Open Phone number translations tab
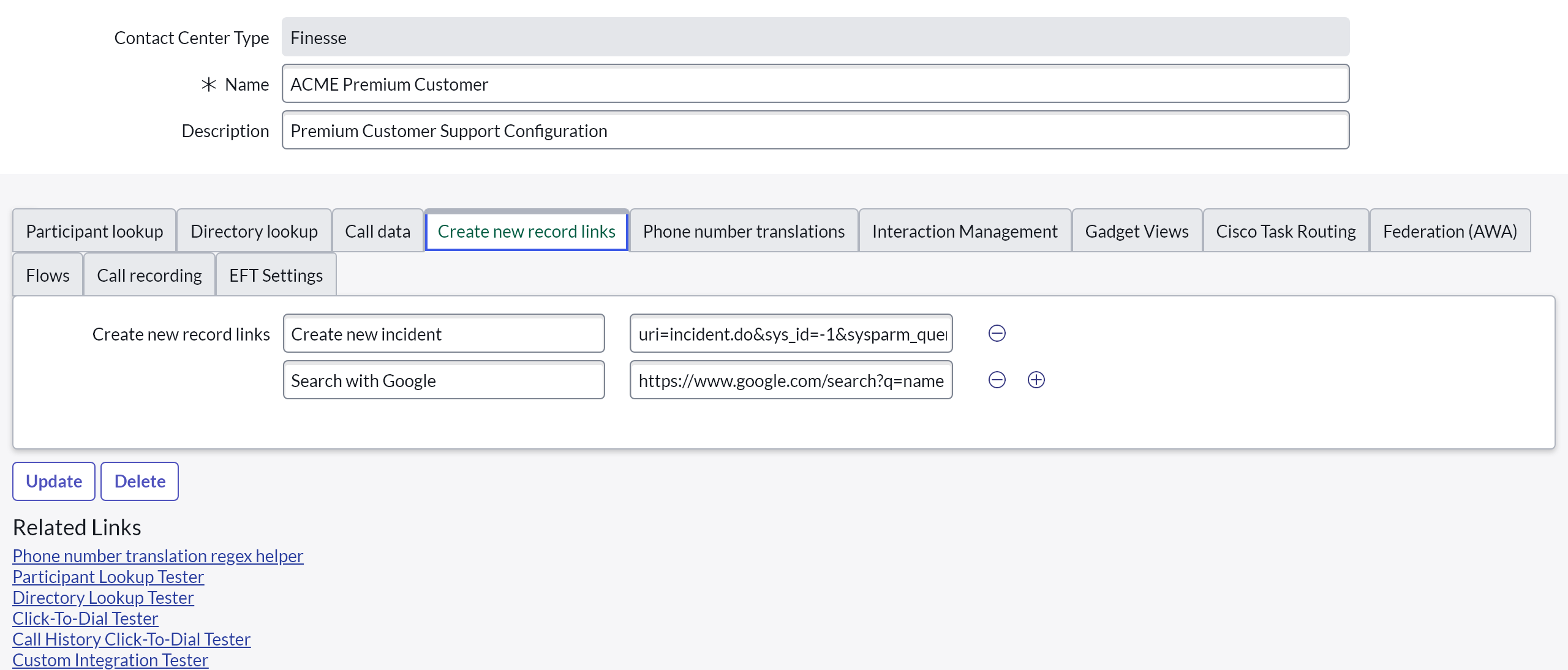This screenshot has width=1568, height=670. (743, 231)
